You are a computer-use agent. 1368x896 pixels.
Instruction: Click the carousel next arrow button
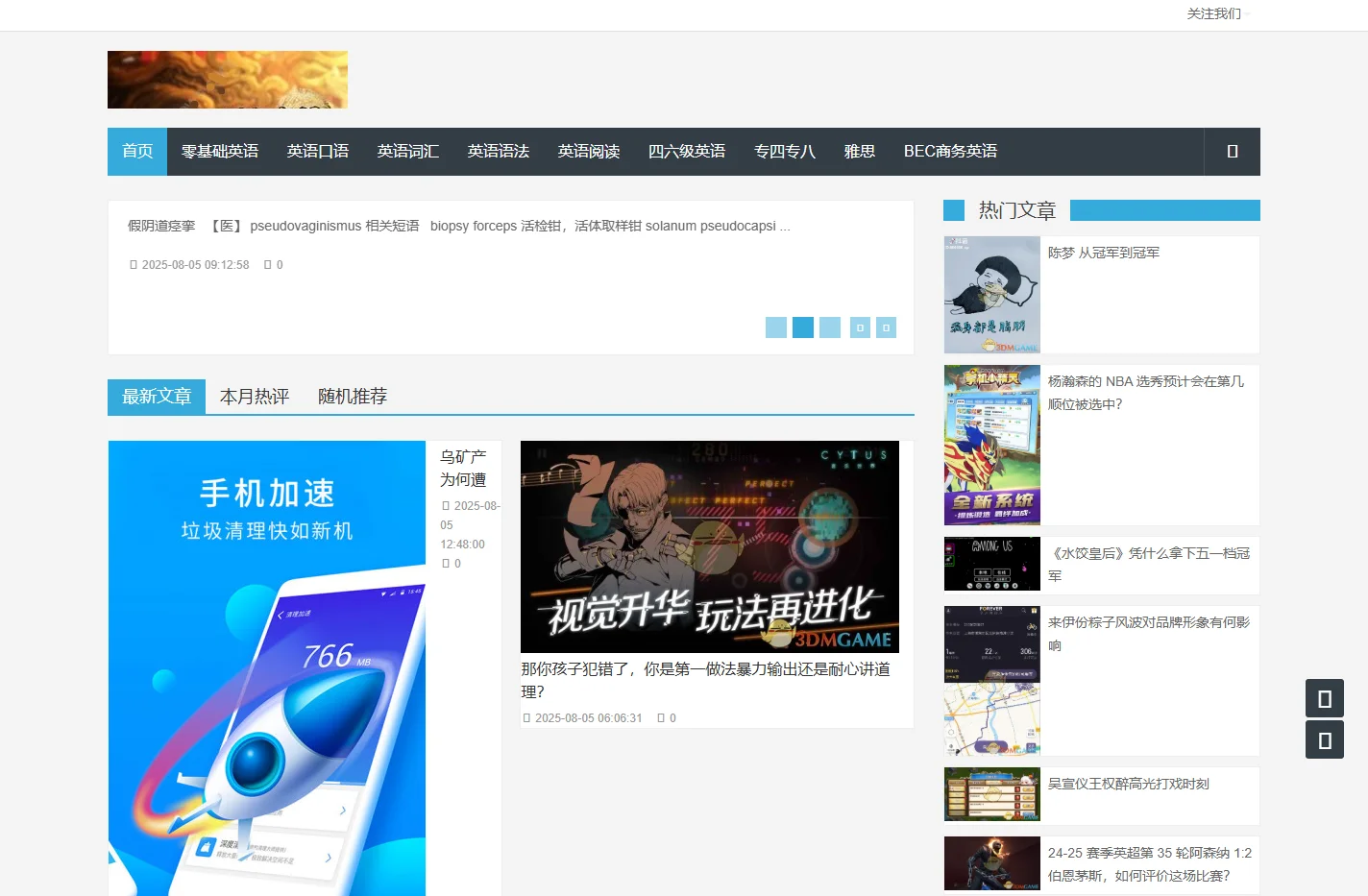886,327
